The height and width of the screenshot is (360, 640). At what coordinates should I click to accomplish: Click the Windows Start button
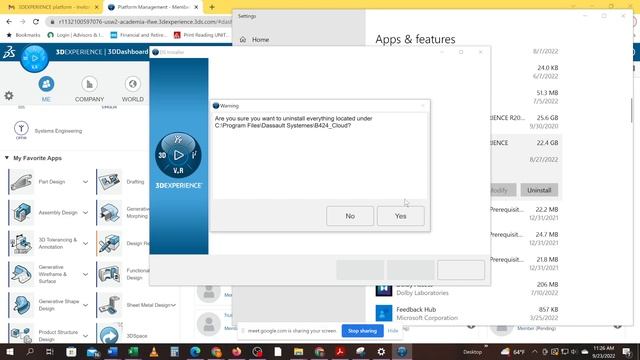tap(10, 351)
